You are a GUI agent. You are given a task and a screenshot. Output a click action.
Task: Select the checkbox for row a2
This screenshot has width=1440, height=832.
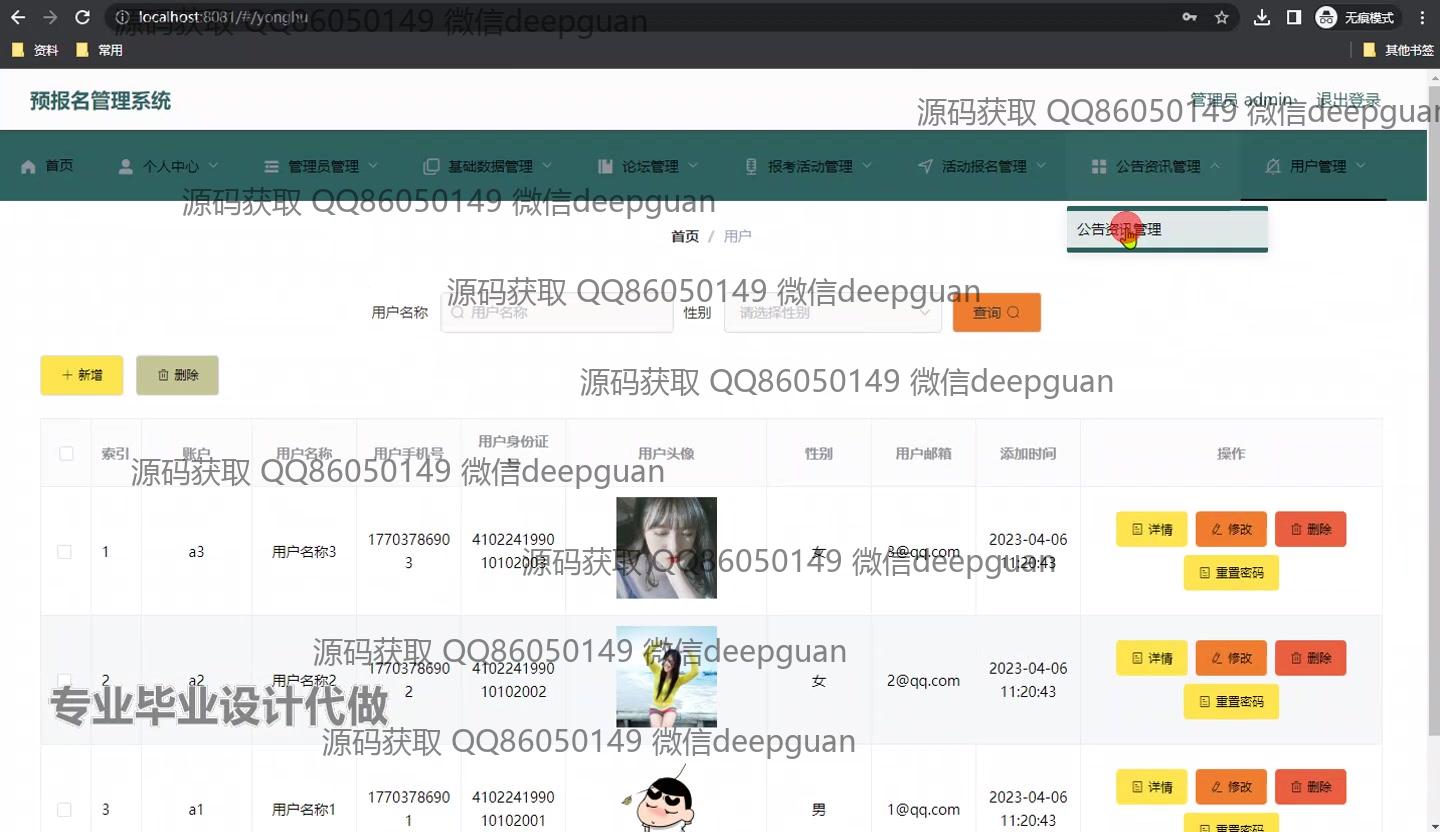[65, 681]
